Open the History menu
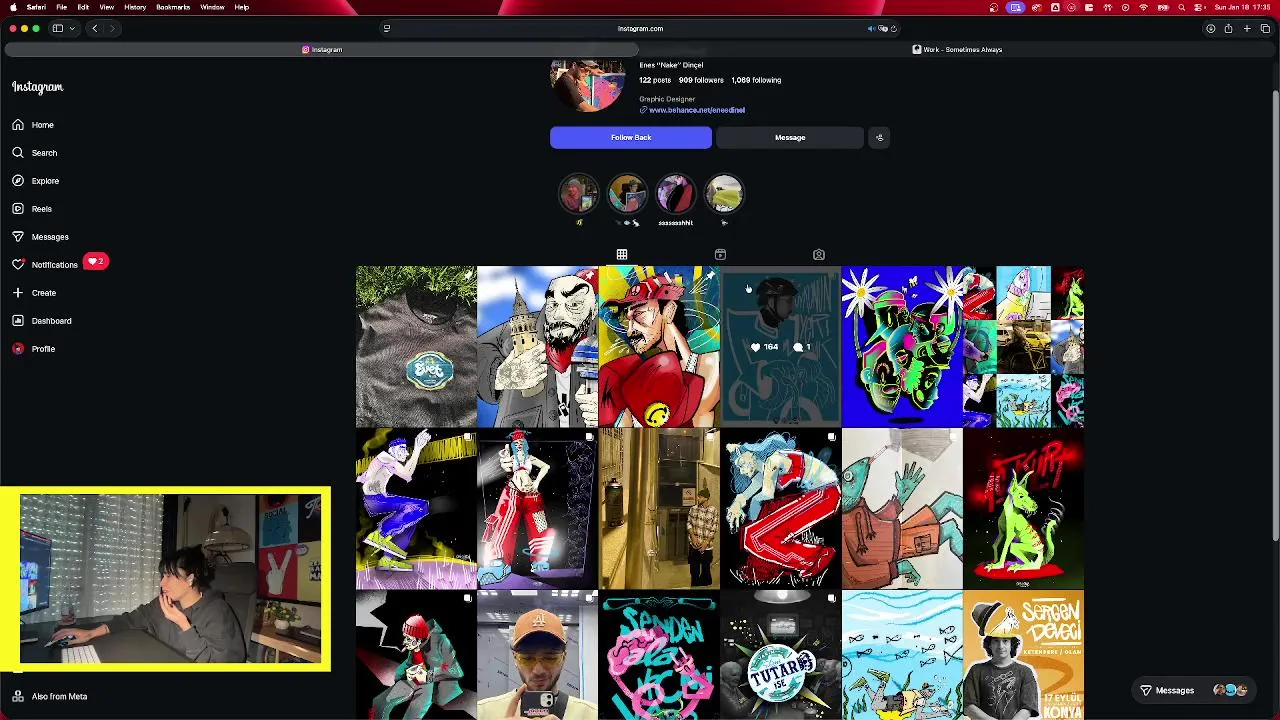The height and width of the screenshot is (720, 1280). [x=135, y=7]
